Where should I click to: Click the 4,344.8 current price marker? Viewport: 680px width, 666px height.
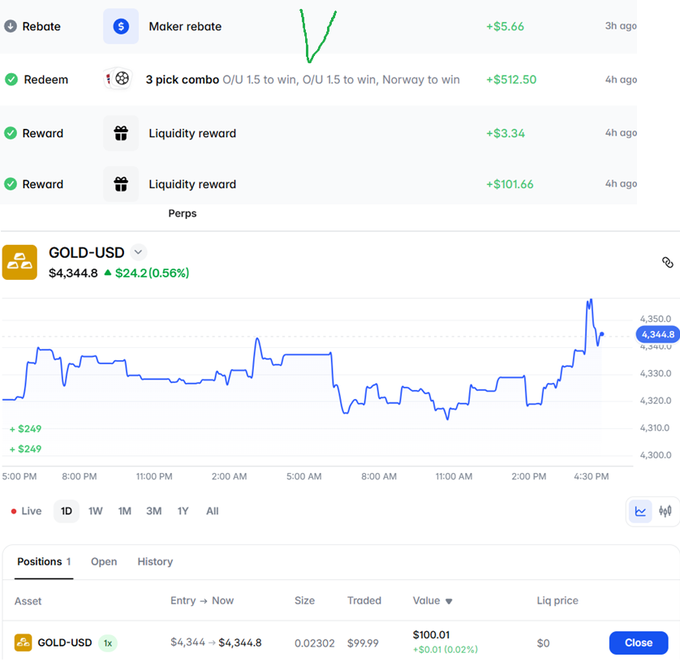(657, 335)
